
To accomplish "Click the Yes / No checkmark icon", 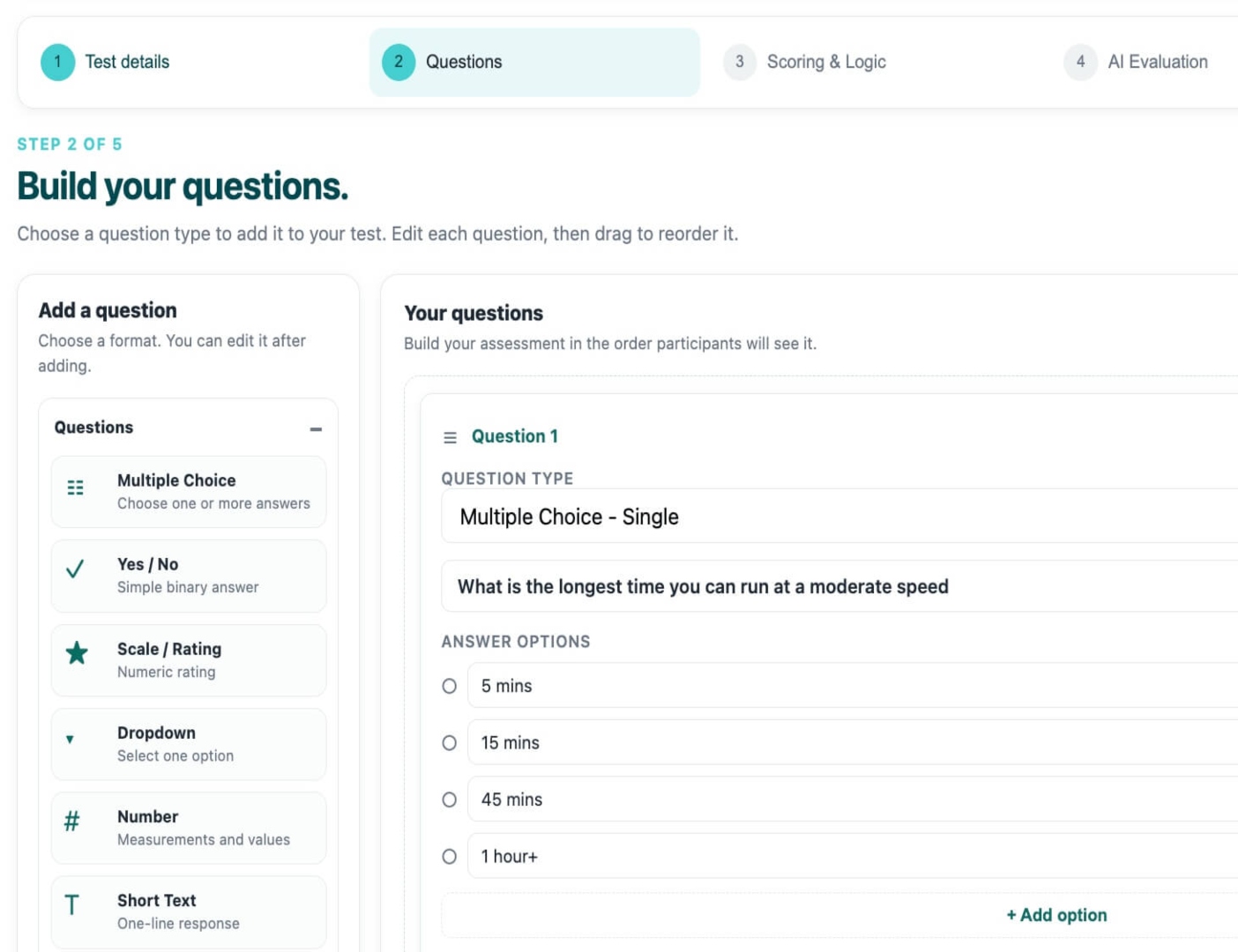I will coord(76,569).
